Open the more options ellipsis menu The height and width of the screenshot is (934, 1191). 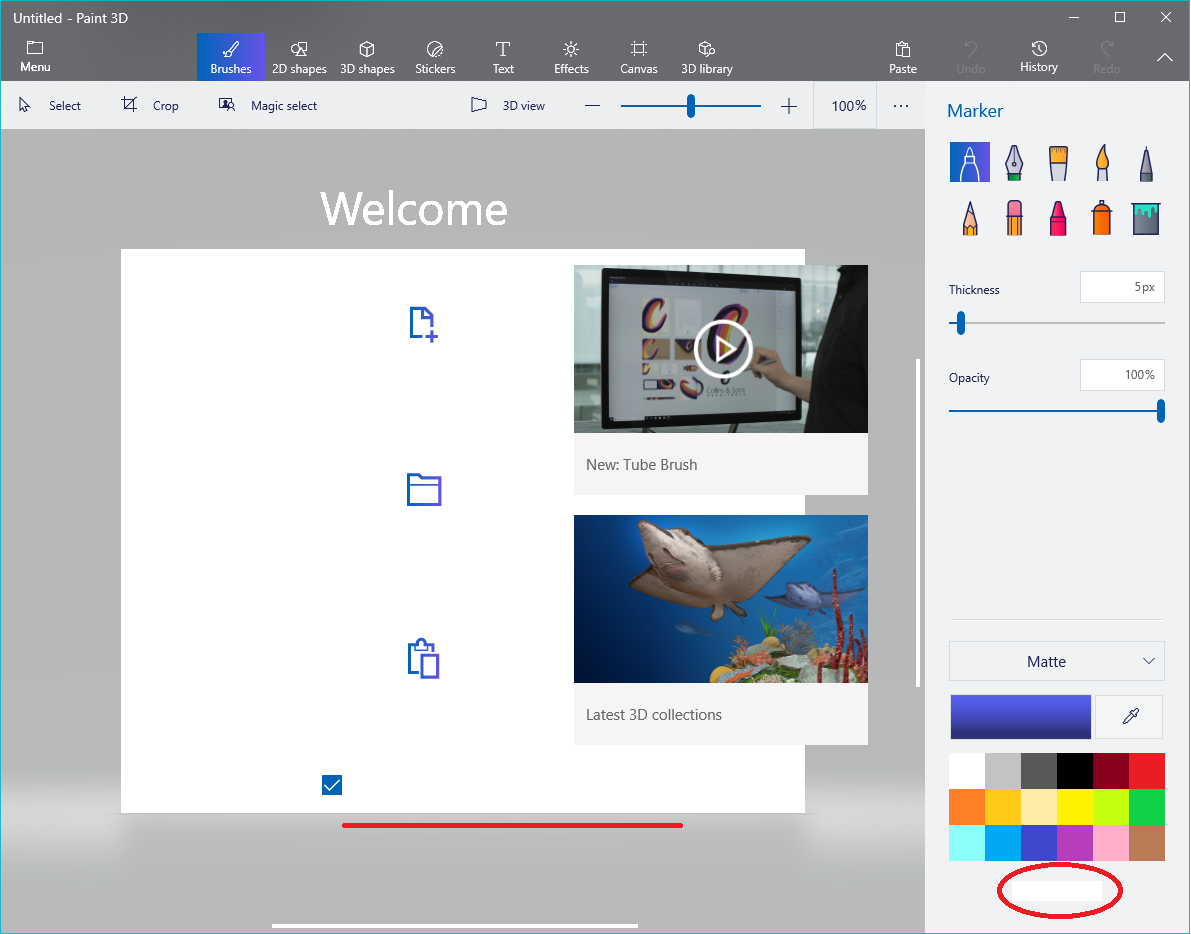point(901,106)
